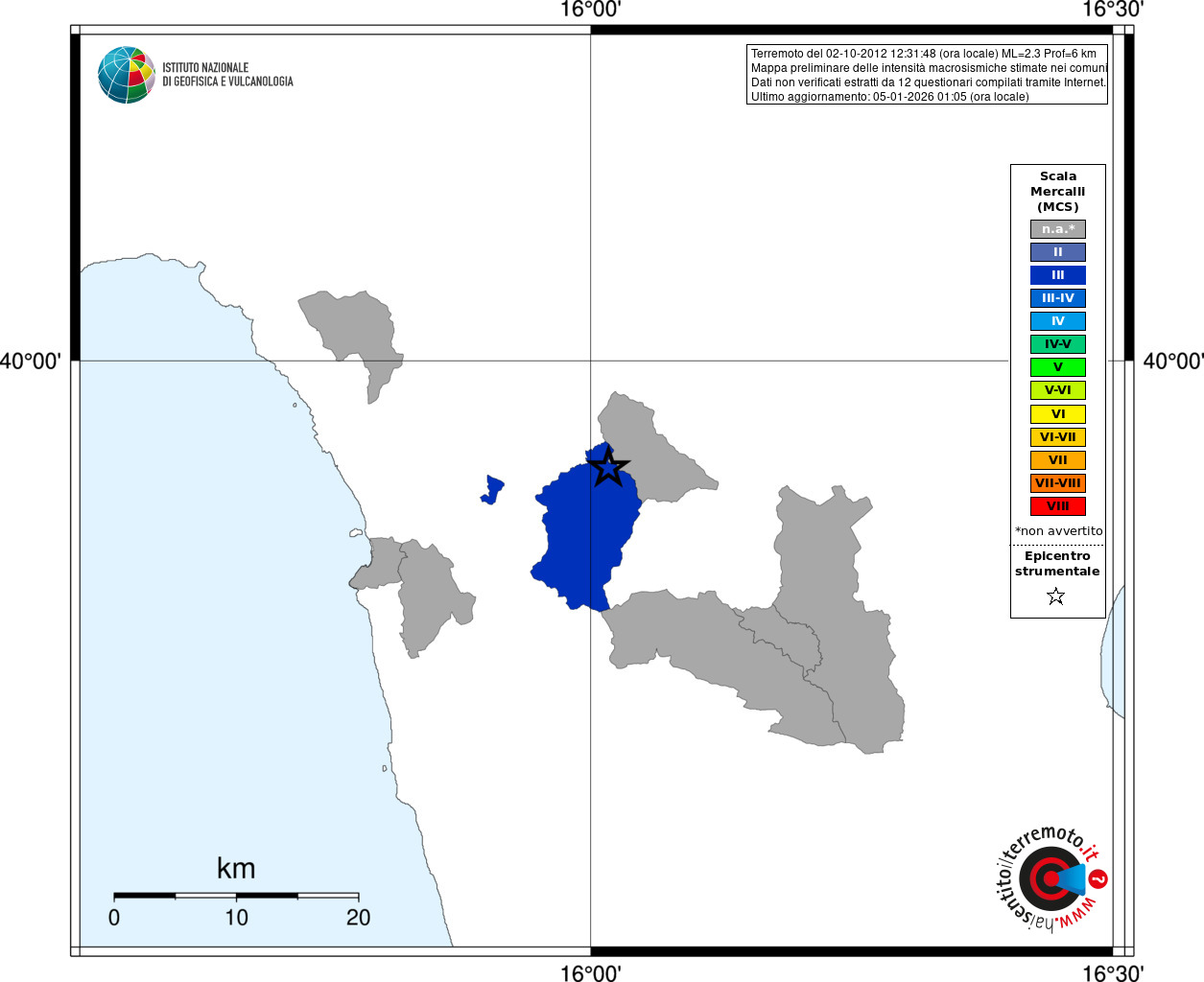Click the '20' mark on the scale bar
The width and height of the screenshot is (1204, 982).
pos(358,918)
